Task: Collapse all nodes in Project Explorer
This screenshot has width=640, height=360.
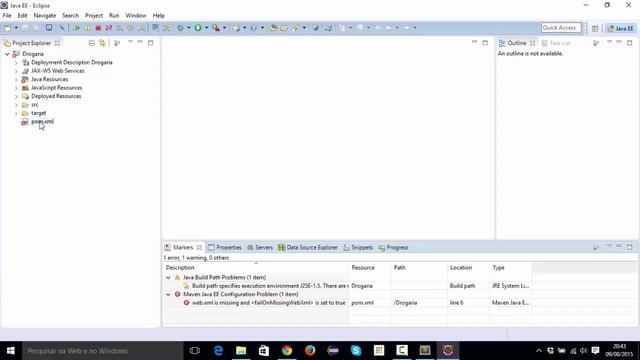Action: tap(91, 43)
